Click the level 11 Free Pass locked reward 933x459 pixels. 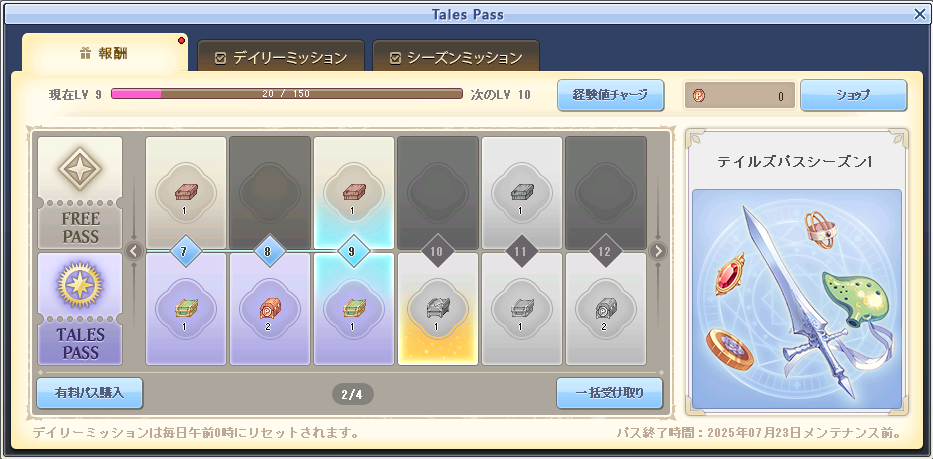(x=521, y=192)
